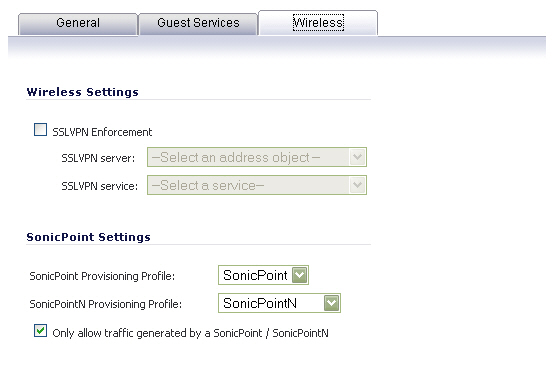Viewport: 555px width, 369px height.
Task: Open the SSLVPN service select dropdown
Action: [x=257, y=185]
